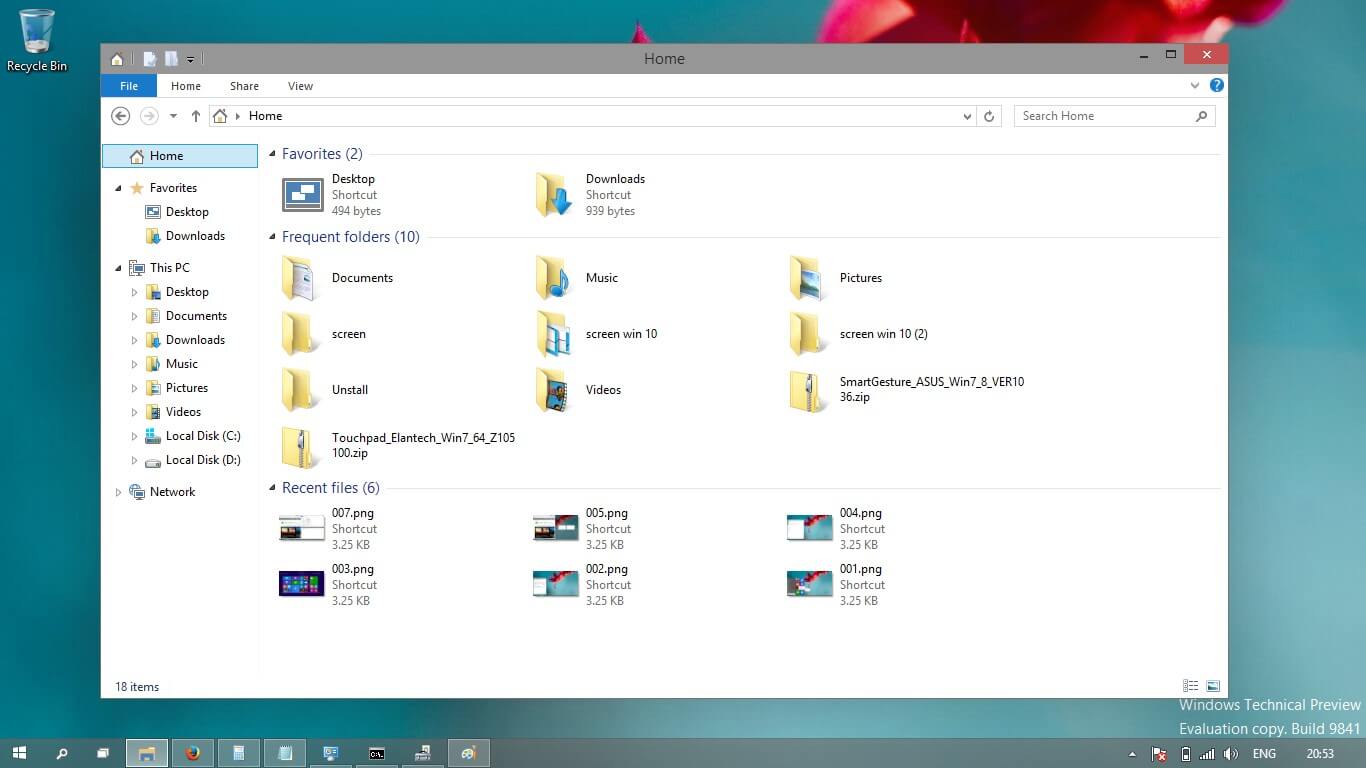This screenshot has height=768, width=1366.
Task: Expand the ribbon with chevron arrow
Action: (1195, 86)
